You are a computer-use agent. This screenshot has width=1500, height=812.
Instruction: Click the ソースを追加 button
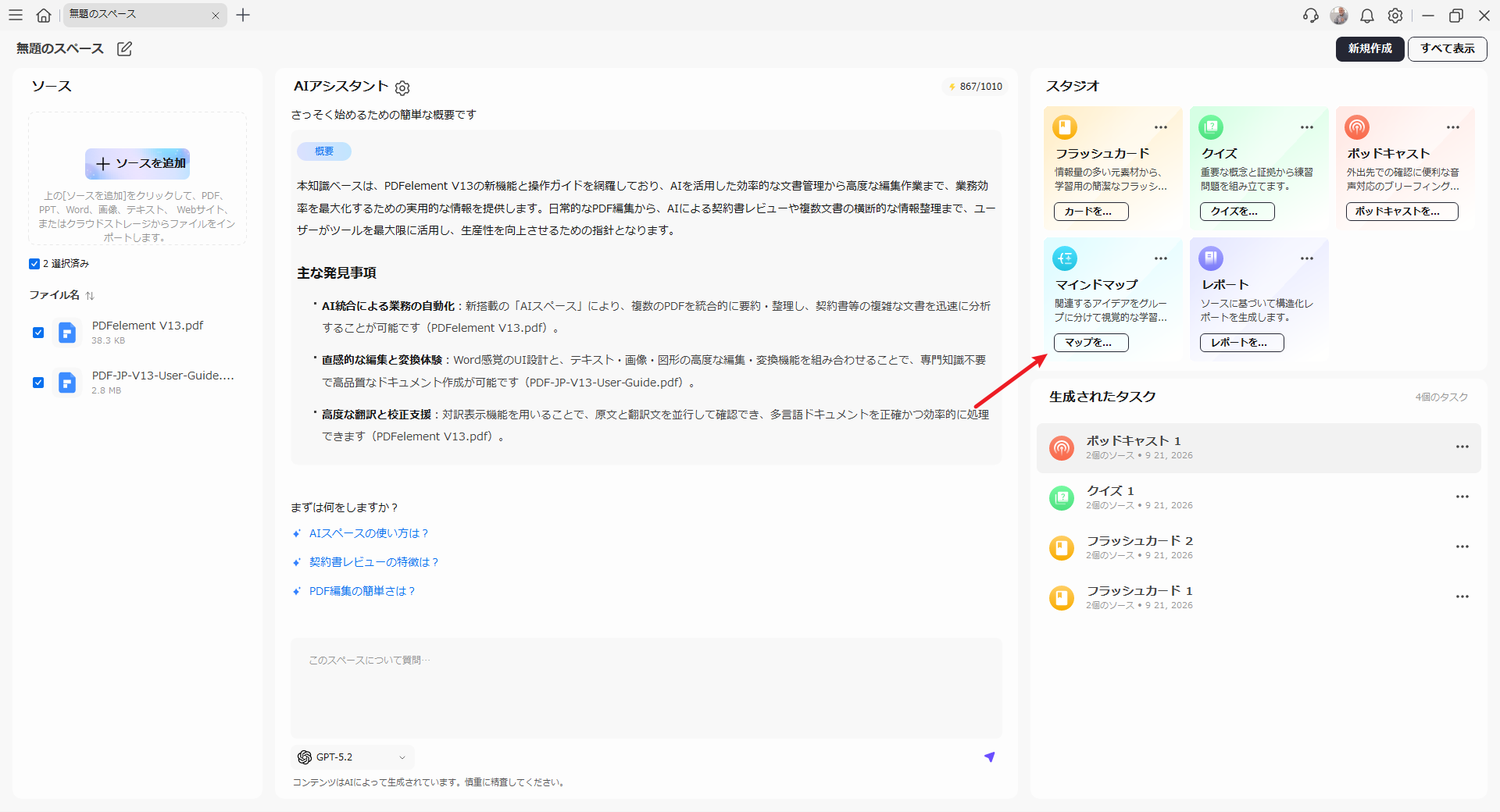tap(137, 164)
